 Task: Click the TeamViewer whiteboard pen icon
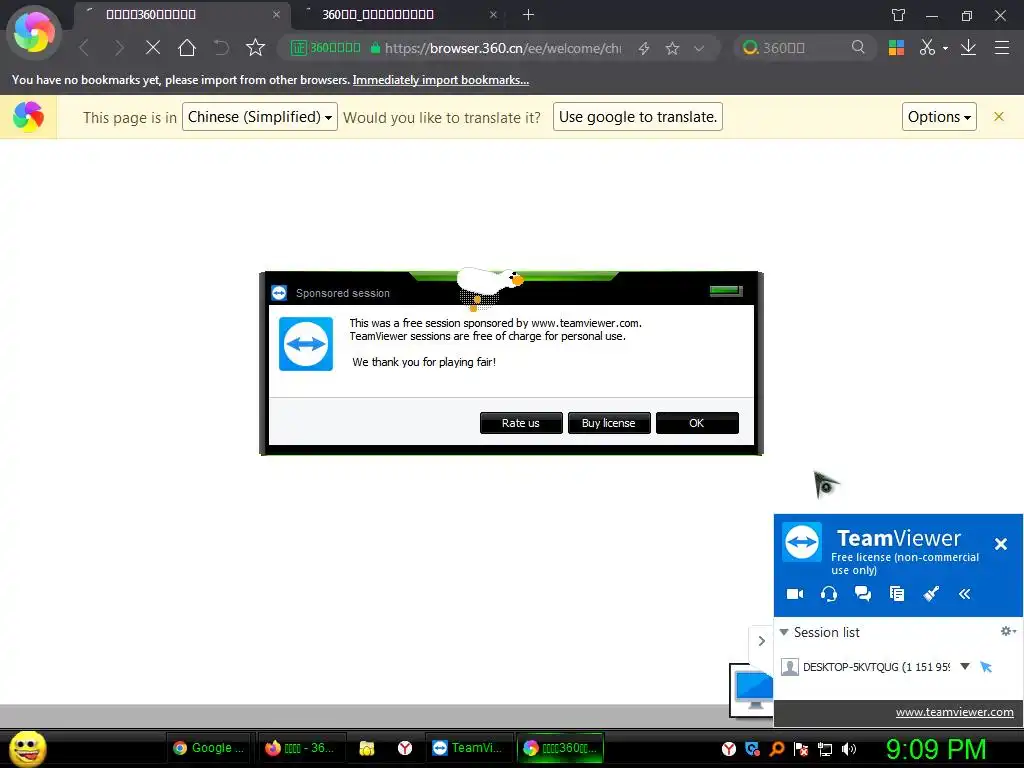[931, 594]
